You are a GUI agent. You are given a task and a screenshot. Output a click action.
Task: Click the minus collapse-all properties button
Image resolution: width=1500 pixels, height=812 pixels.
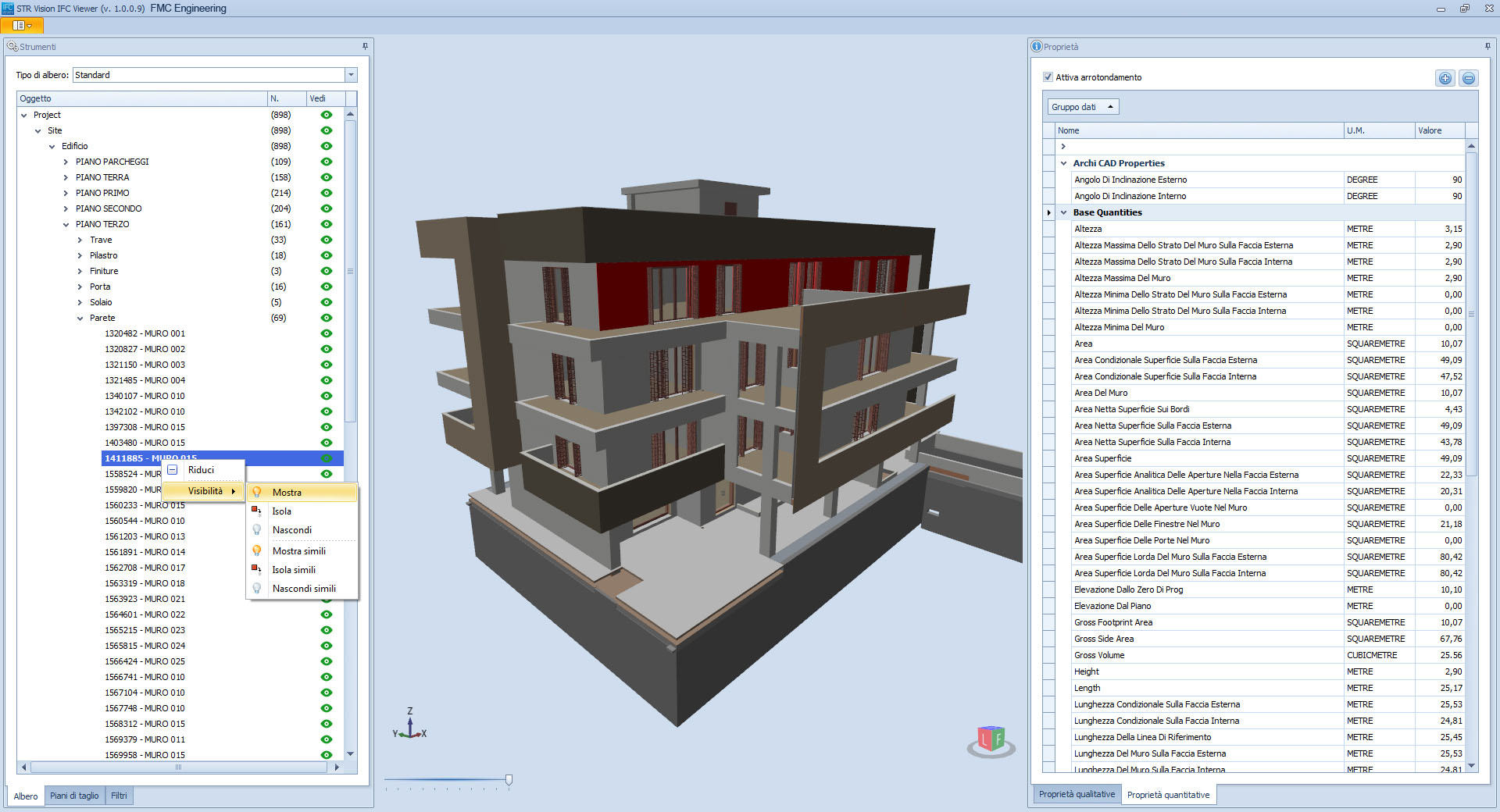(x=1469, y=78)
